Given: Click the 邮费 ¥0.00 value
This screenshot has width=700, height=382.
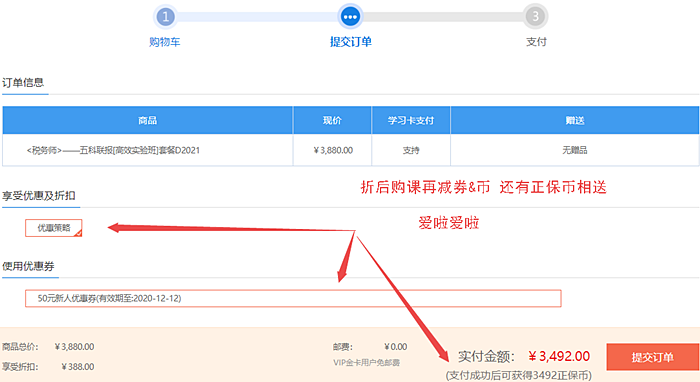Looking at the screenshot, I should click(396, 347).
